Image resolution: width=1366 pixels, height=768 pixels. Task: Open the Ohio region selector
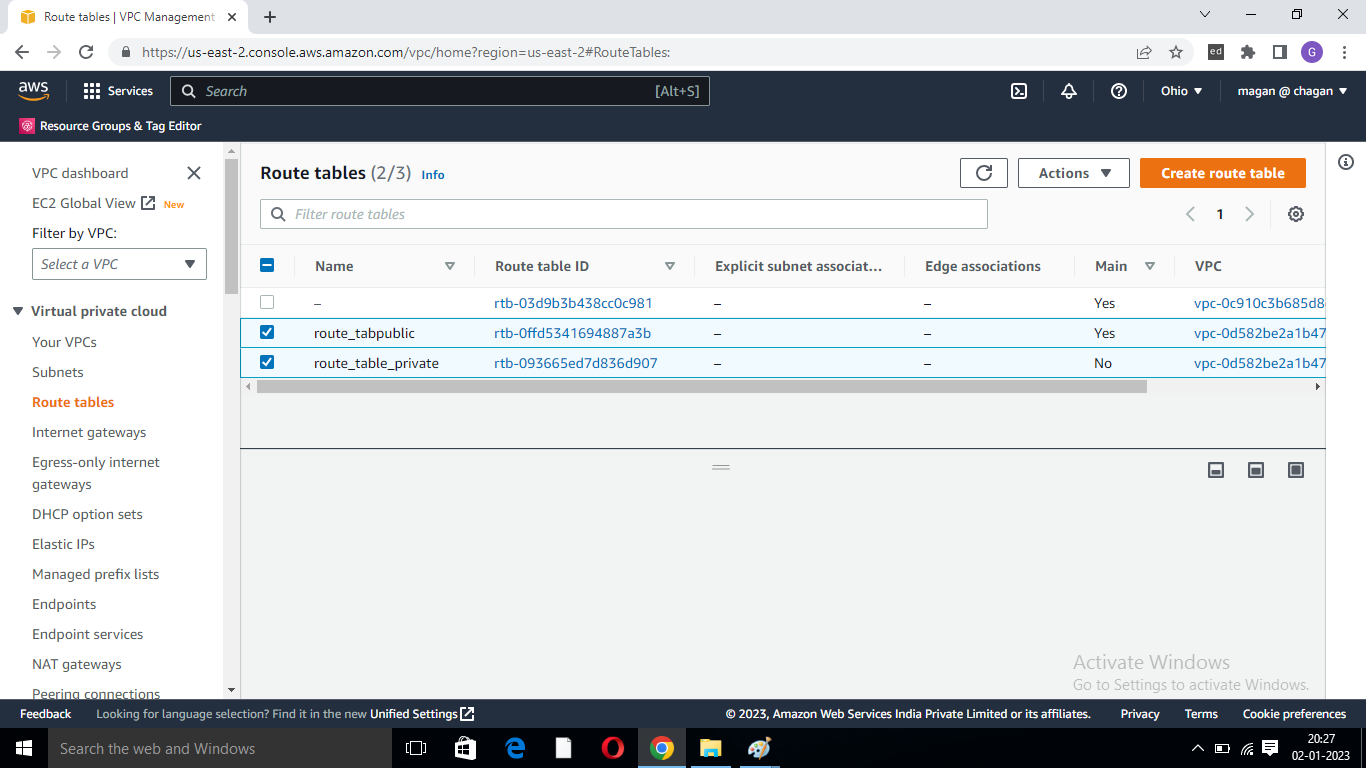1181,90
